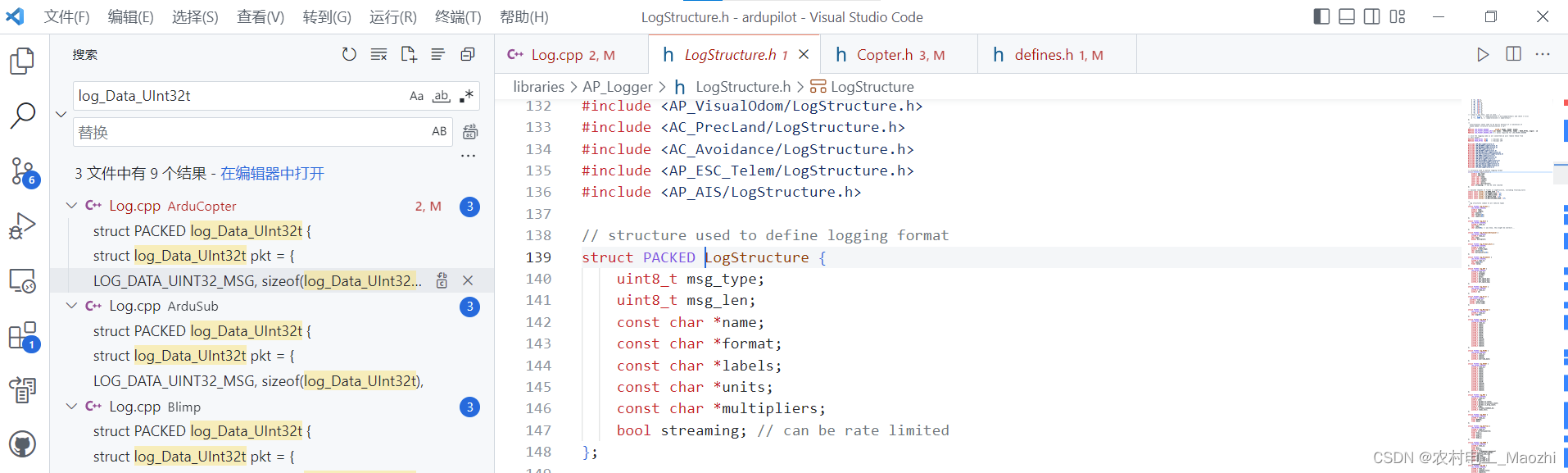Screen dimensions: 1568x473
Task: Open the 在编辑器中打开 link
Action: click(x=272, y=173)
